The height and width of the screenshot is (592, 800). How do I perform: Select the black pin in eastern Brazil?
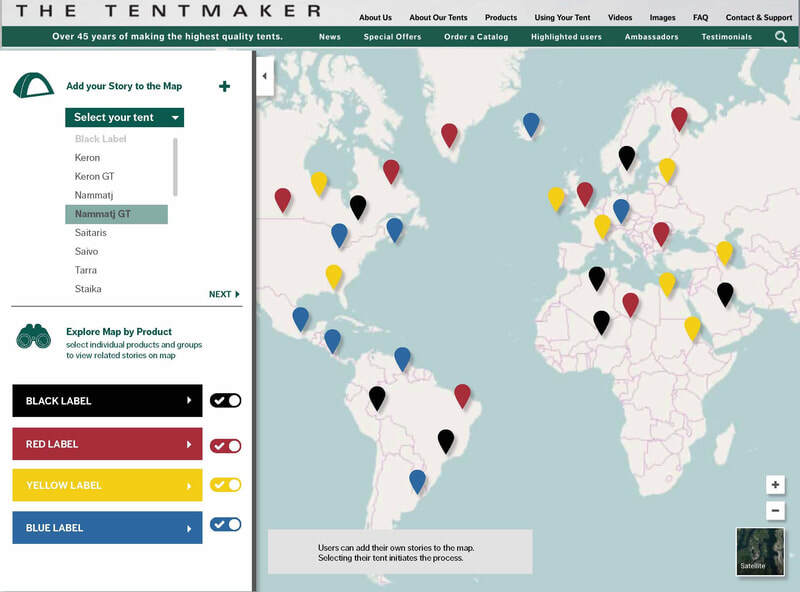446,441
